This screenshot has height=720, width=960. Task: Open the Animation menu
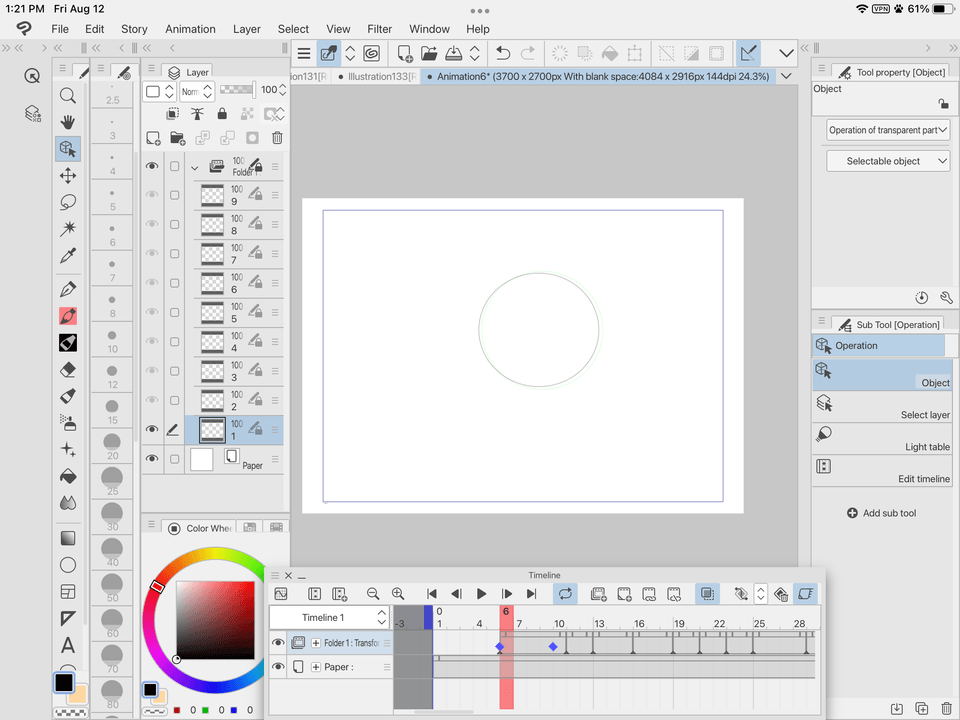190,29
